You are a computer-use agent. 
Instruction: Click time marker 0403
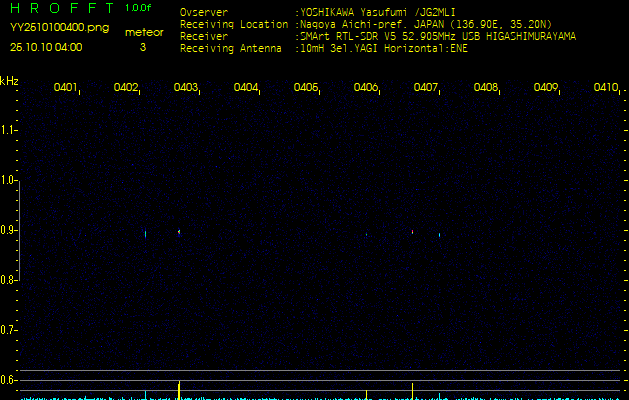(185, 87)
